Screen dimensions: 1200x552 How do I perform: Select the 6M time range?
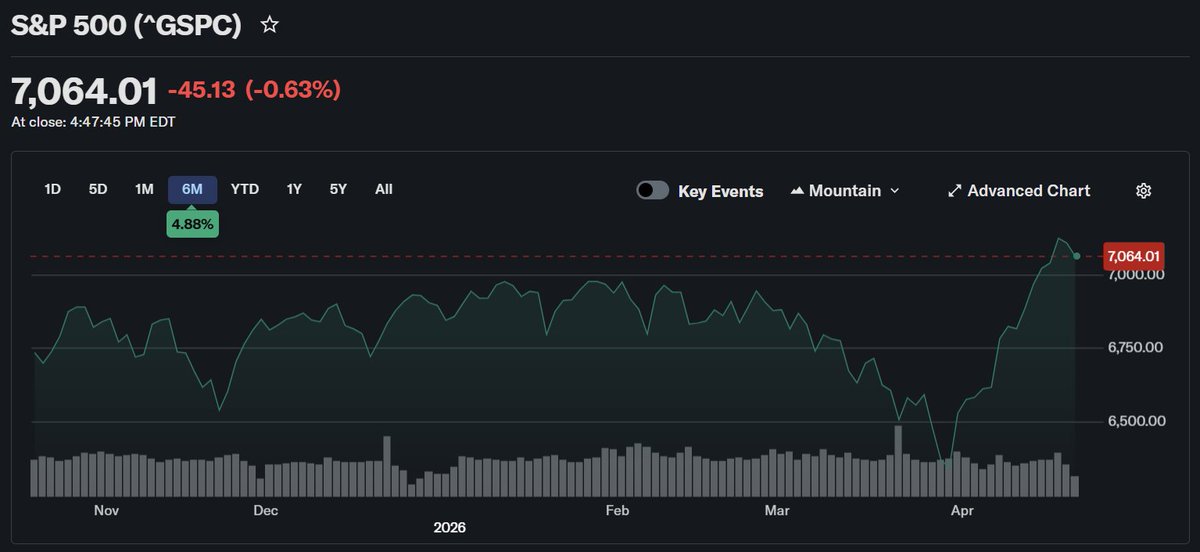192,189
